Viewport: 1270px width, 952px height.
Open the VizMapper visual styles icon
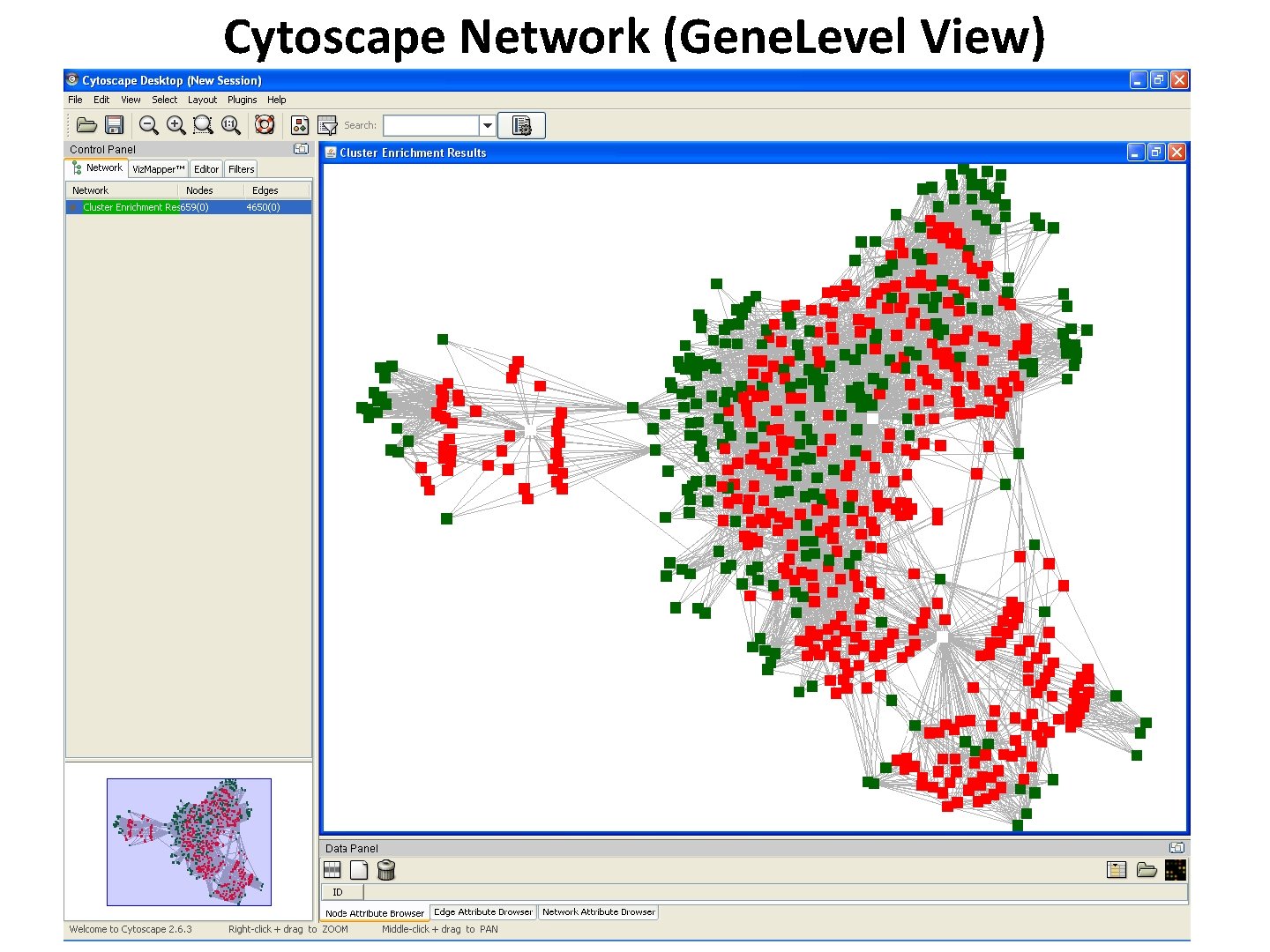click(300, 124)
